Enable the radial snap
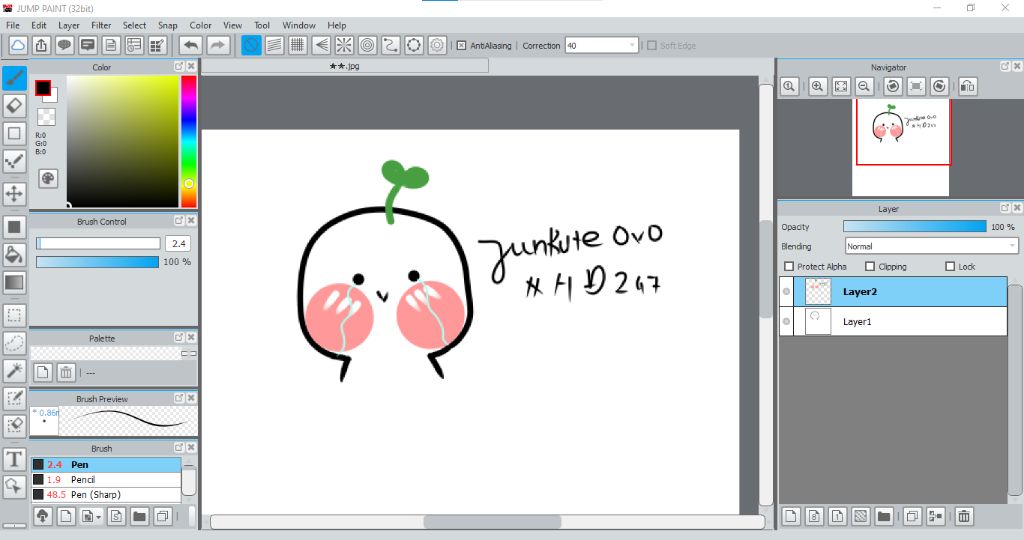Image resolution: width=1024 pixels, height=540 pixels. [x=344, y=45]
